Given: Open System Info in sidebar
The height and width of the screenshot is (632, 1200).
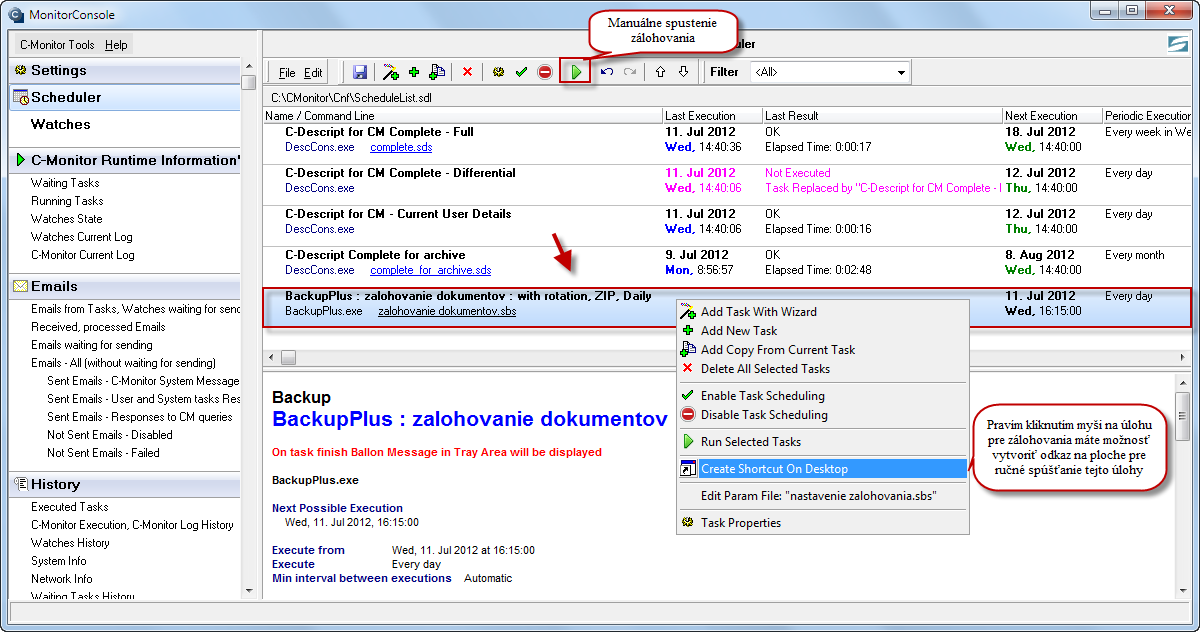Looking at the screenshot, I should point(59,561).
